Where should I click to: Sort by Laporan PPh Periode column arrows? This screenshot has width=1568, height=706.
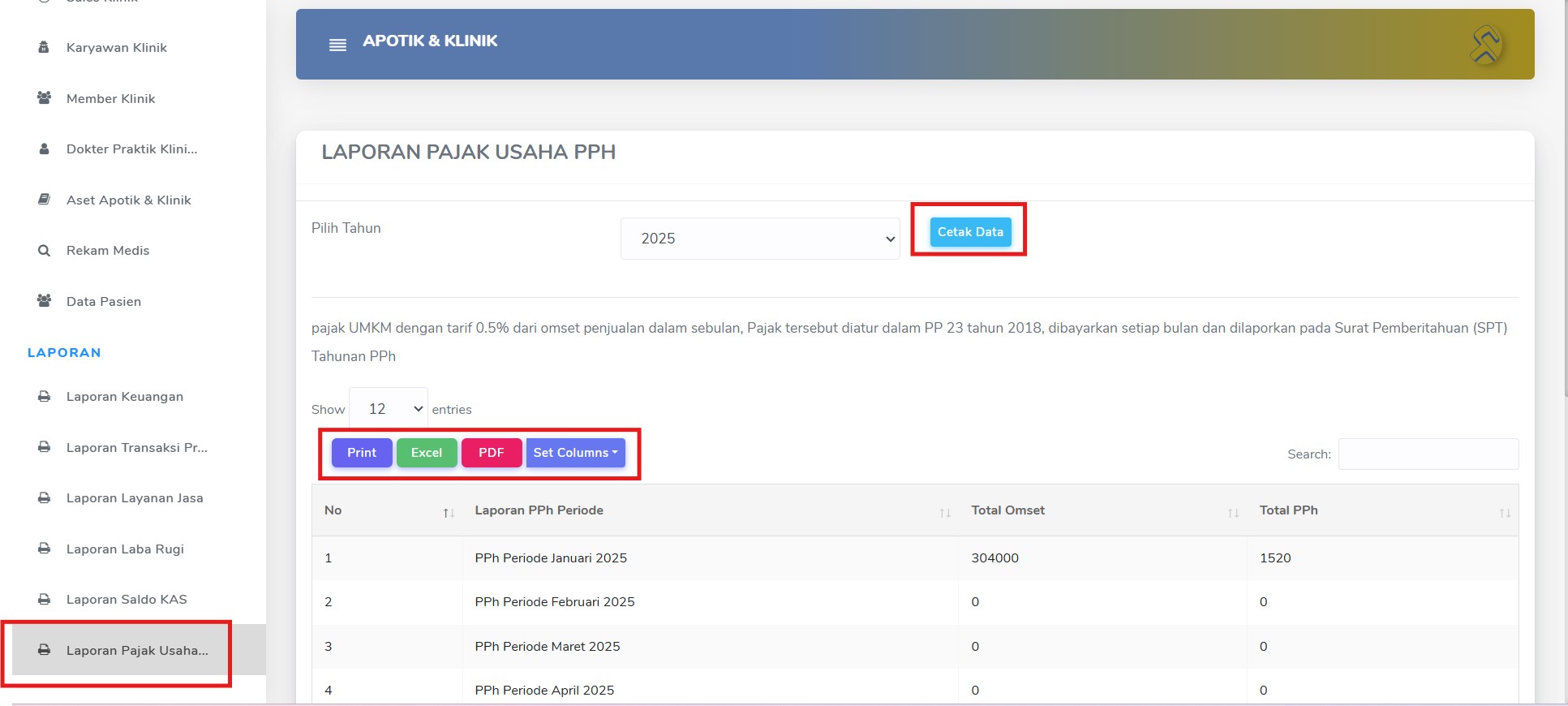pos(945,513)
